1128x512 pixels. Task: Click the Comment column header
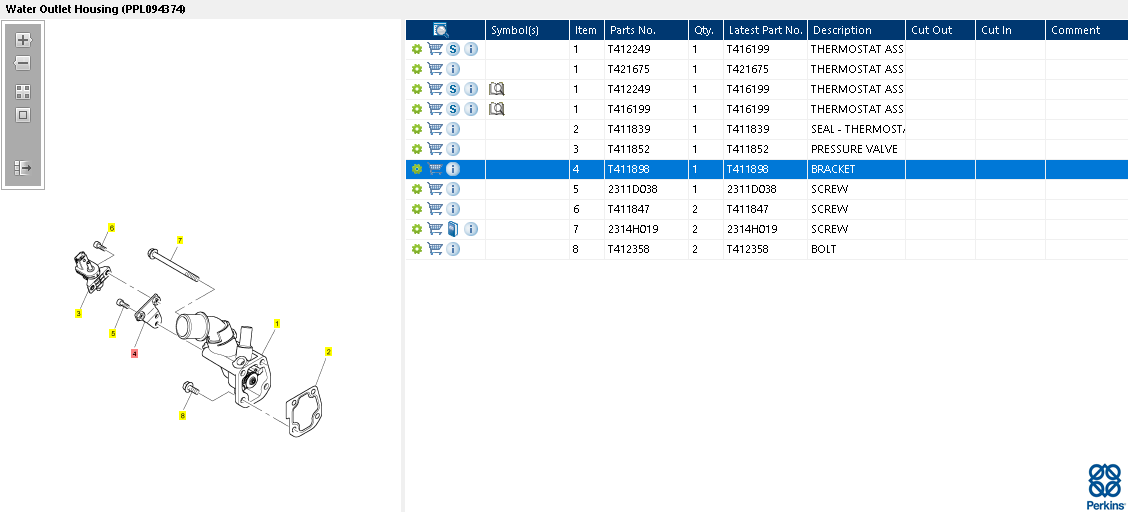point(1086,30)
